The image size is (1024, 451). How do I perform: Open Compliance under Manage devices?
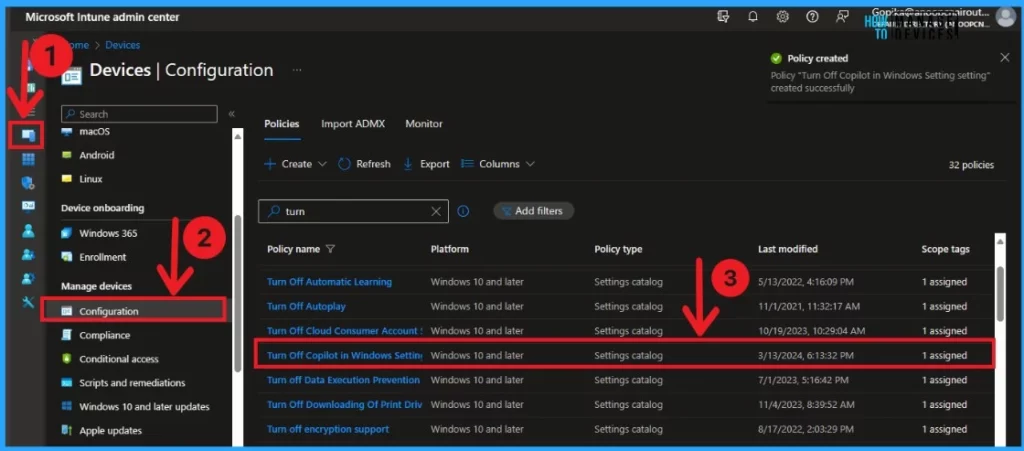[x=104, y=335]
